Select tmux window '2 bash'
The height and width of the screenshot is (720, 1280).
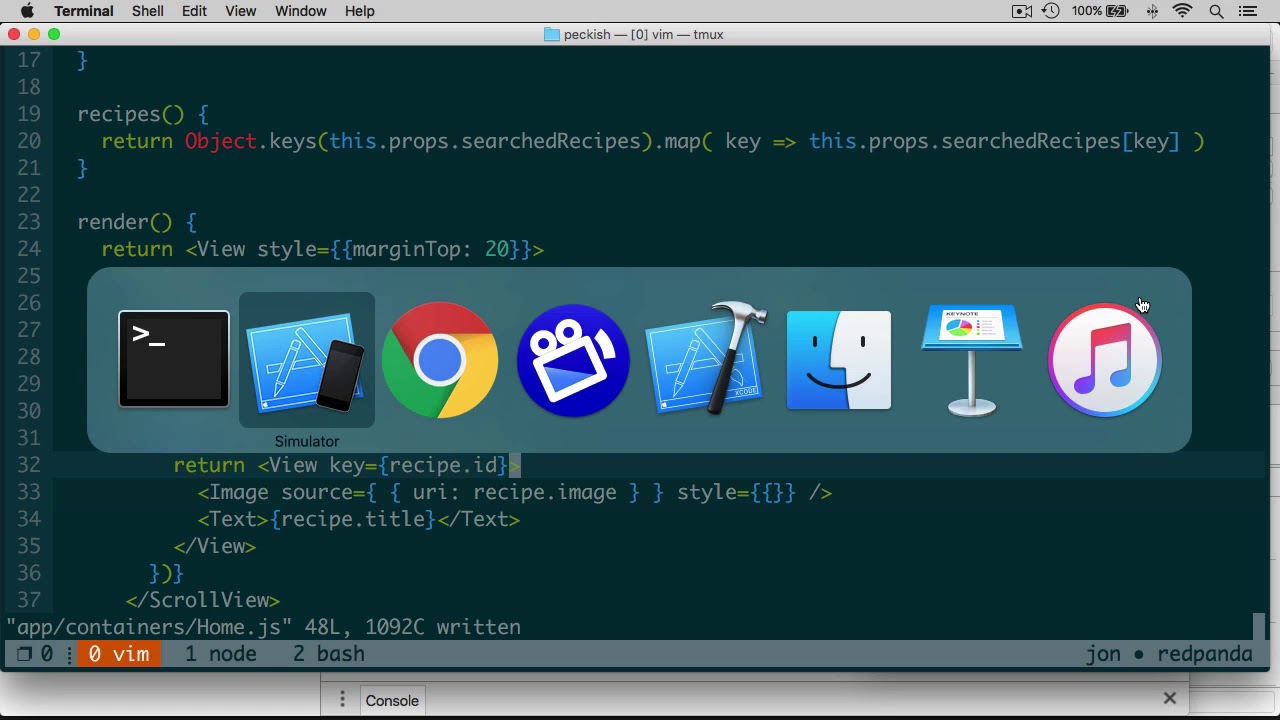point(329,654)
